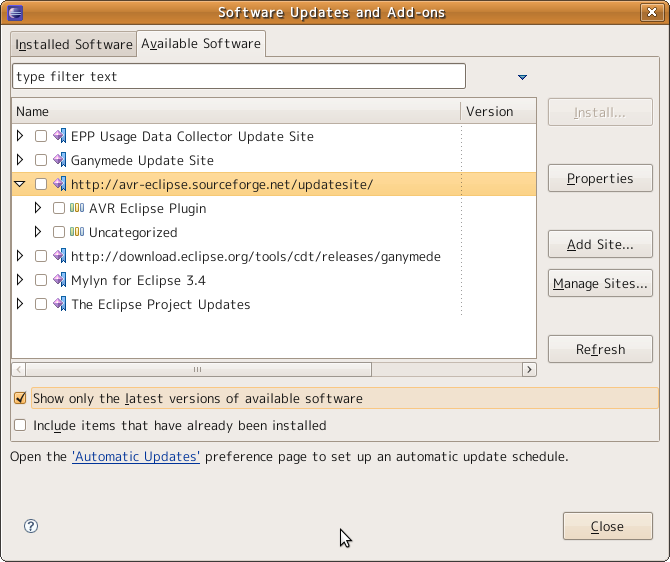Check the Uncategorized checkbox
Screen dimensions: 670x562
pyautogui.click(x=59, y=232)
